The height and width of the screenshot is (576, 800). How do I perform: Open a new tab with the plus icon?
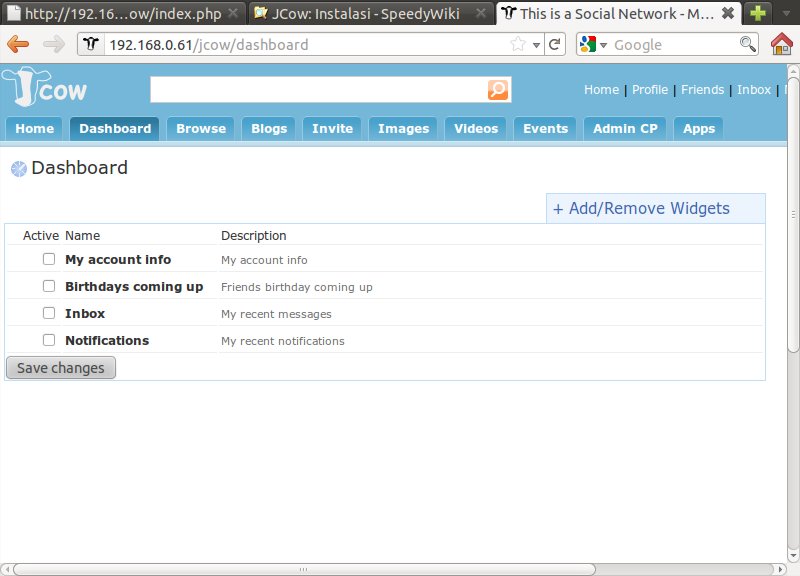click(759, 13)
